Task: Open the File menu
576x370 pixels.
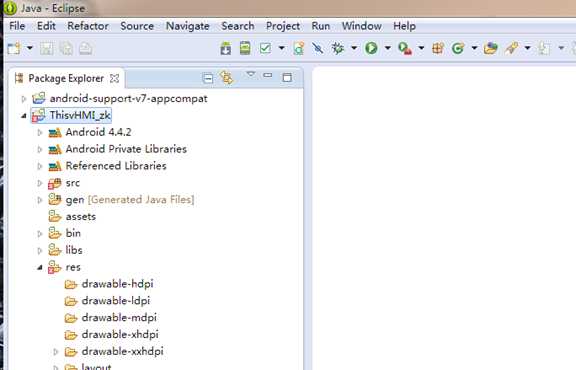Action: pos(17,26)
